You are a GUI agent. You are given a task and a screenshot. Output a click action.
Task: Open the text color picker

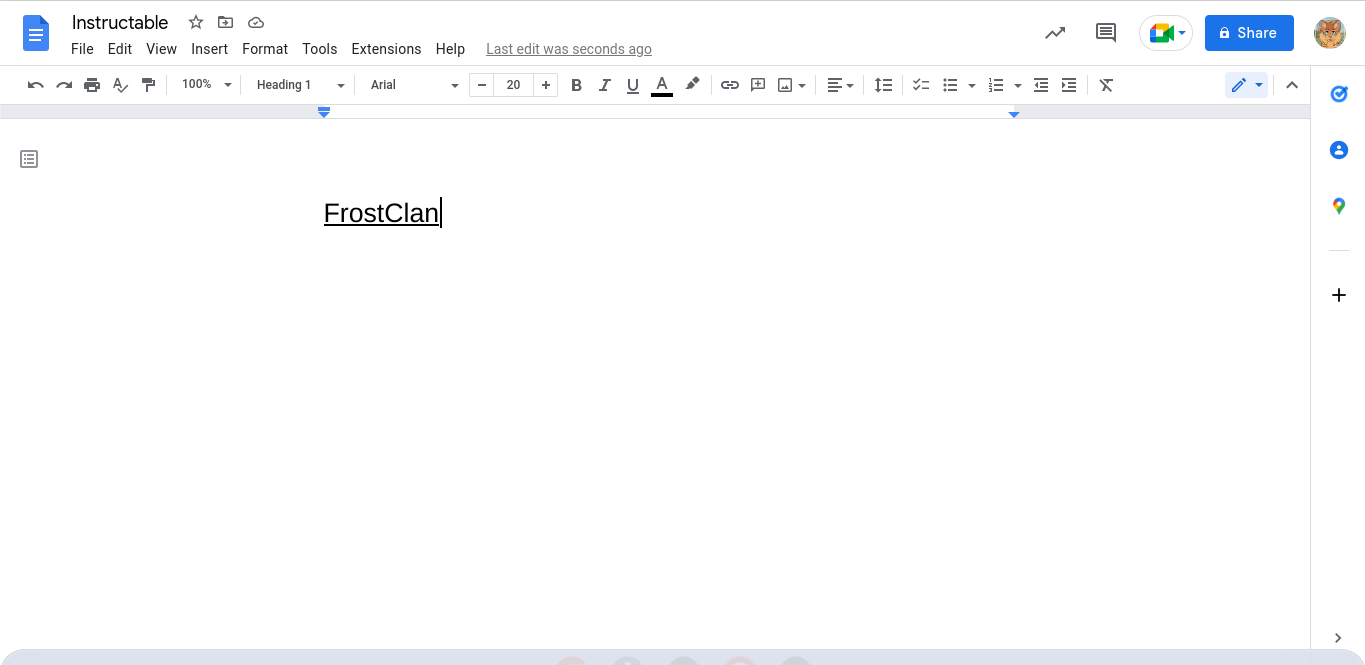point(661,85)
